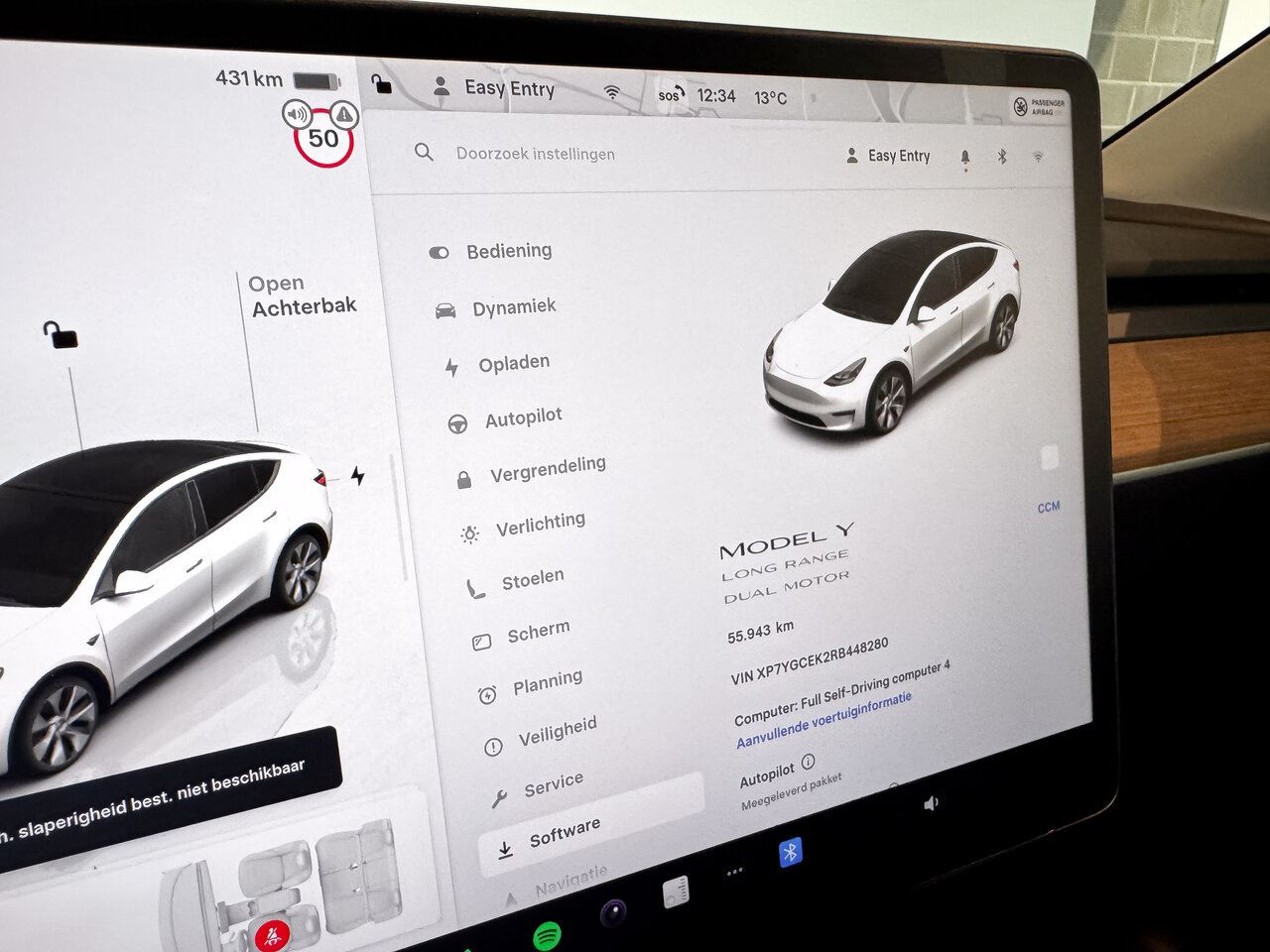Open Easy Entry profile dropdown in status bar
The image size is (1270, 952).
pyautogui.click(x=496, y=88)
